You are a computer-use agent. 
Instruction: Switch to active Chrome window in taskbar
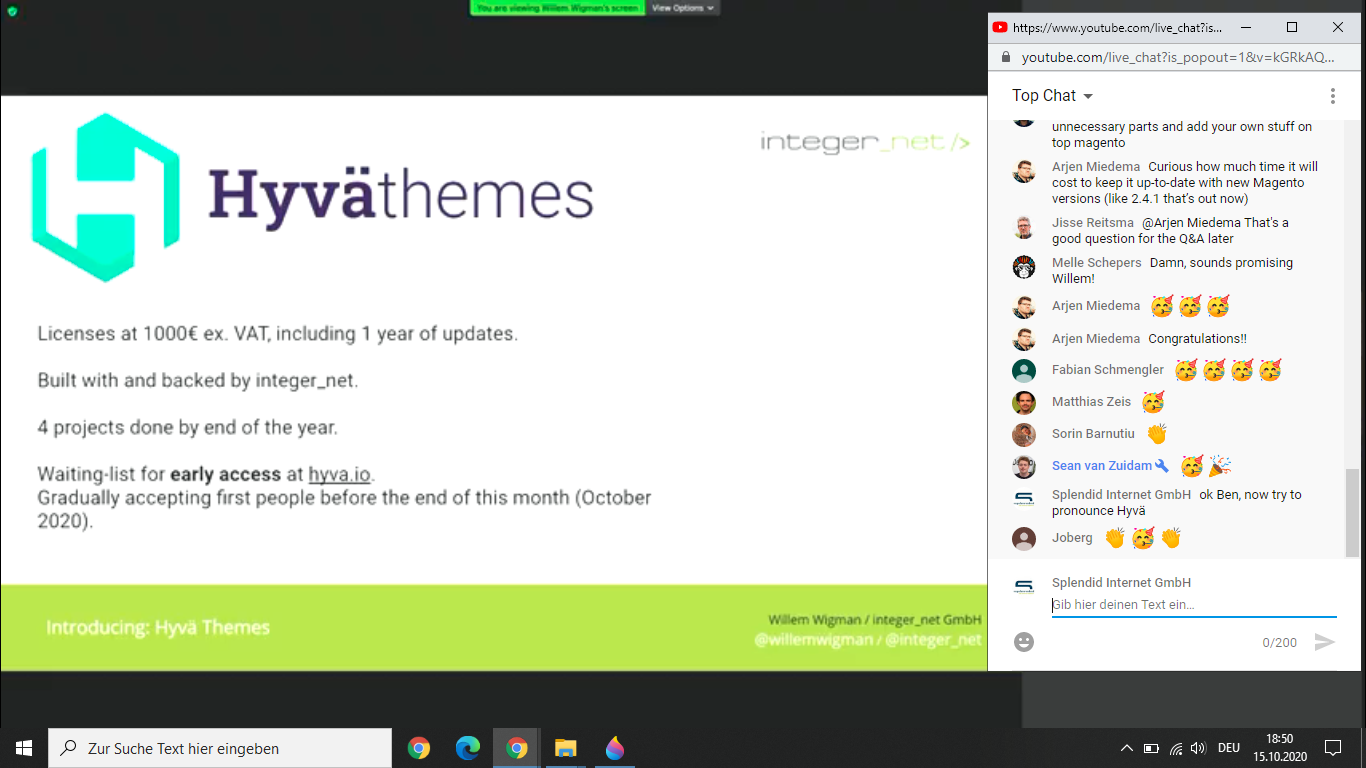coord(516,748)
